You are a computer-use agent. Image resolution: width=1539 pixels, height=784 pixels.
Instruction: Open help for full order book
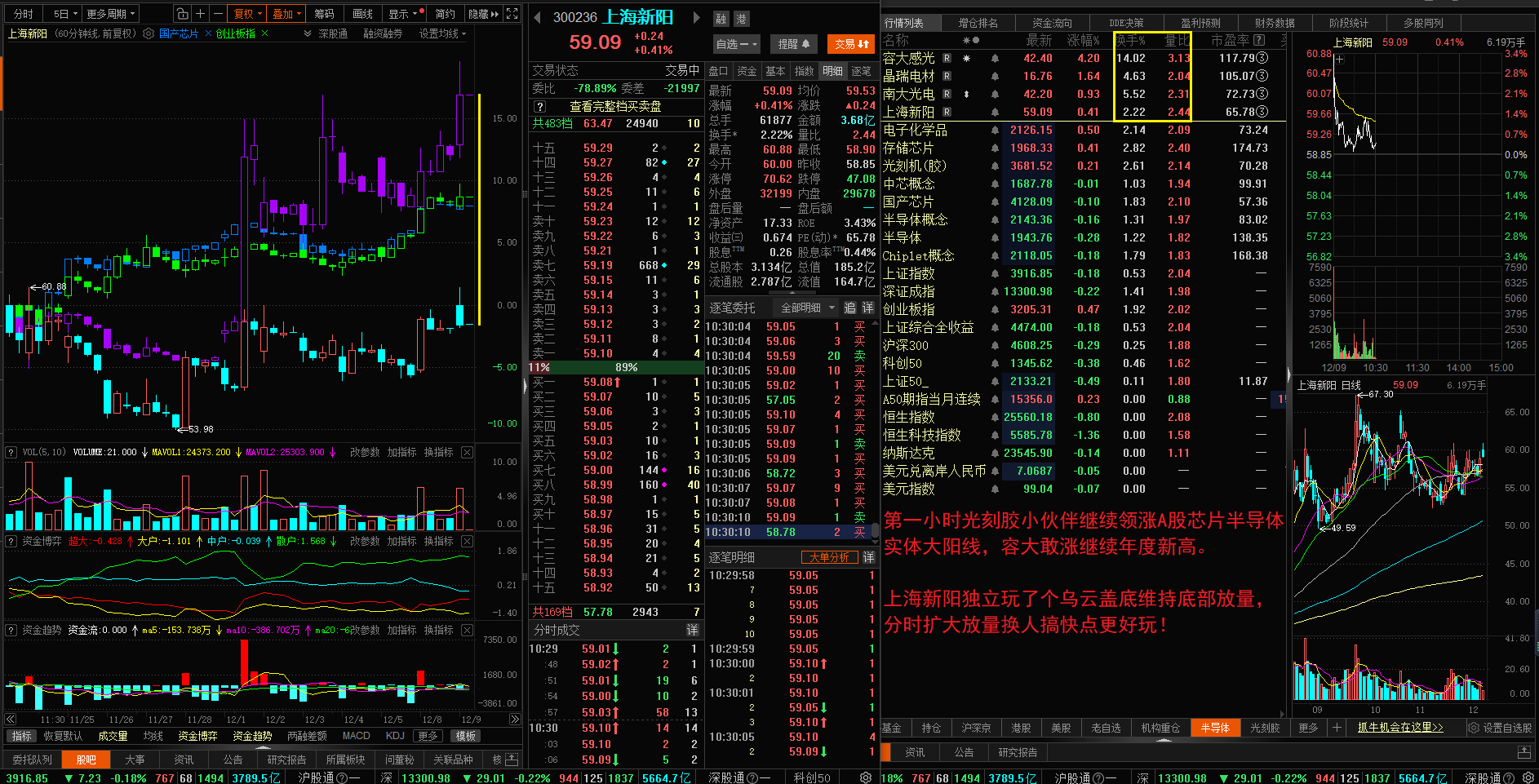pos(539,107)
